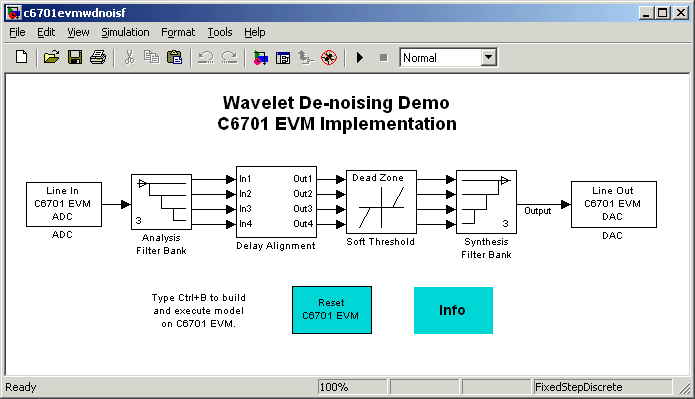This screenshot has width=695, height=399.
Task: Open the Library Browser toolbar icon
Action: pos(260,58)
